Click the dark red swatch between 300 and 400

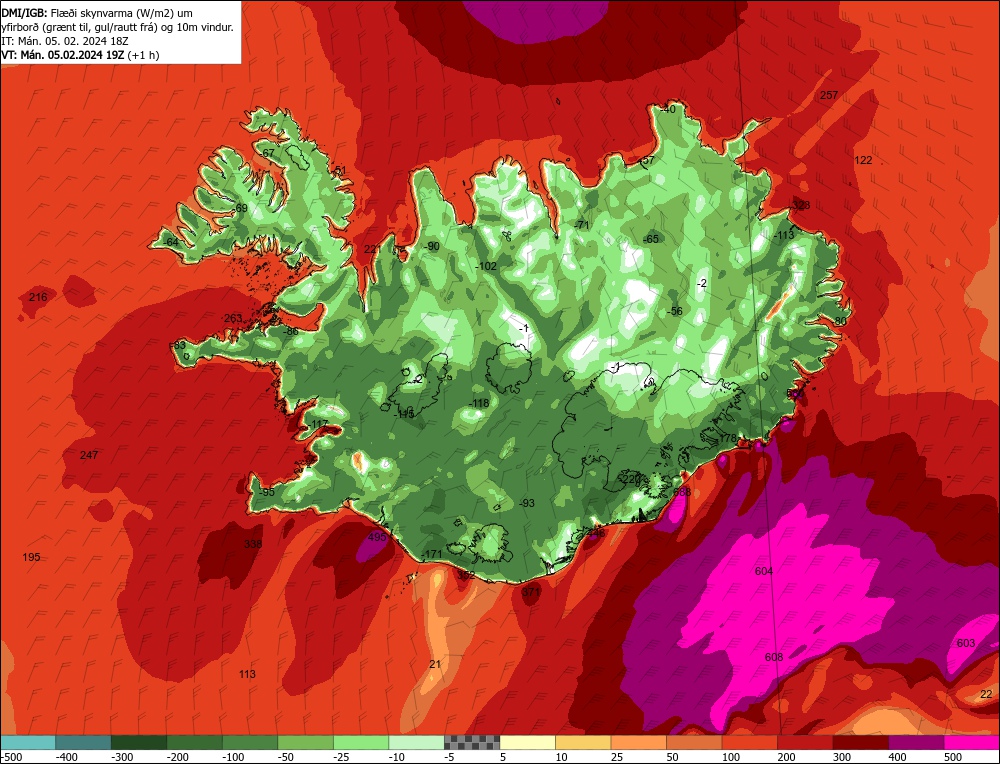[x=860, y=742]
